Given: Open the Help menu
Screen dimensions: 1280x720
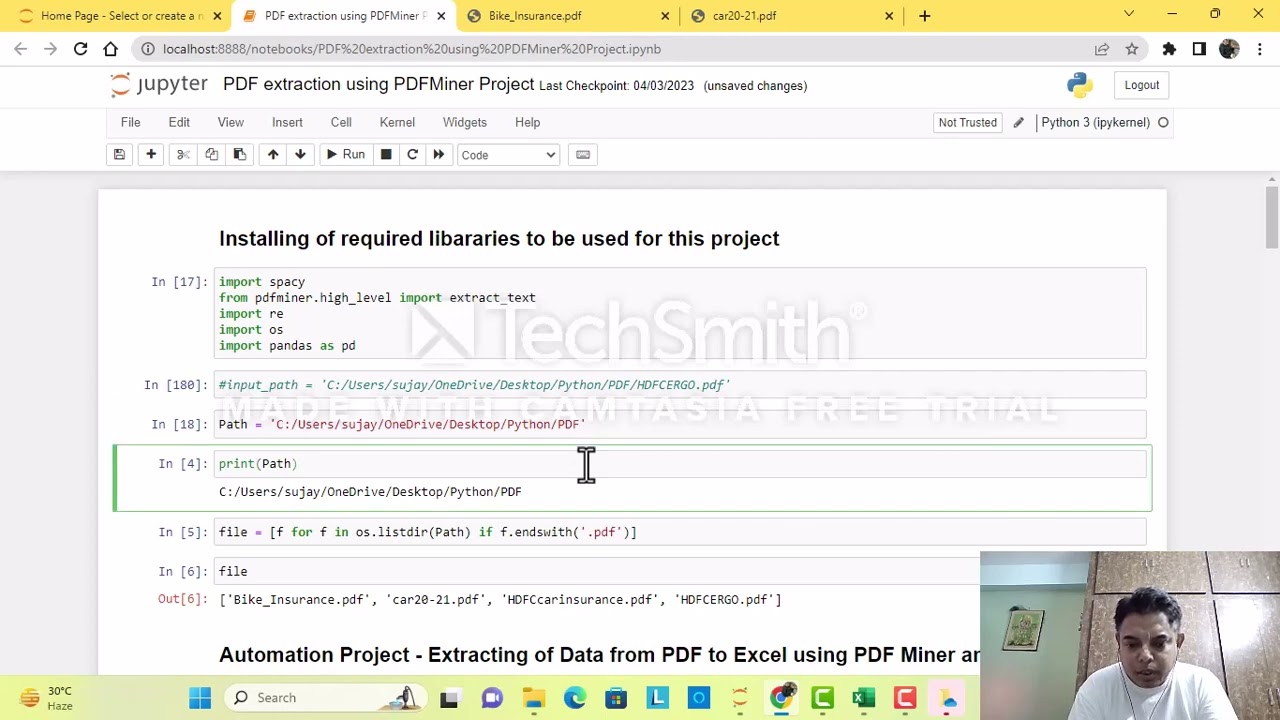Looking at the screenshot, I should (x=527, y=122).
